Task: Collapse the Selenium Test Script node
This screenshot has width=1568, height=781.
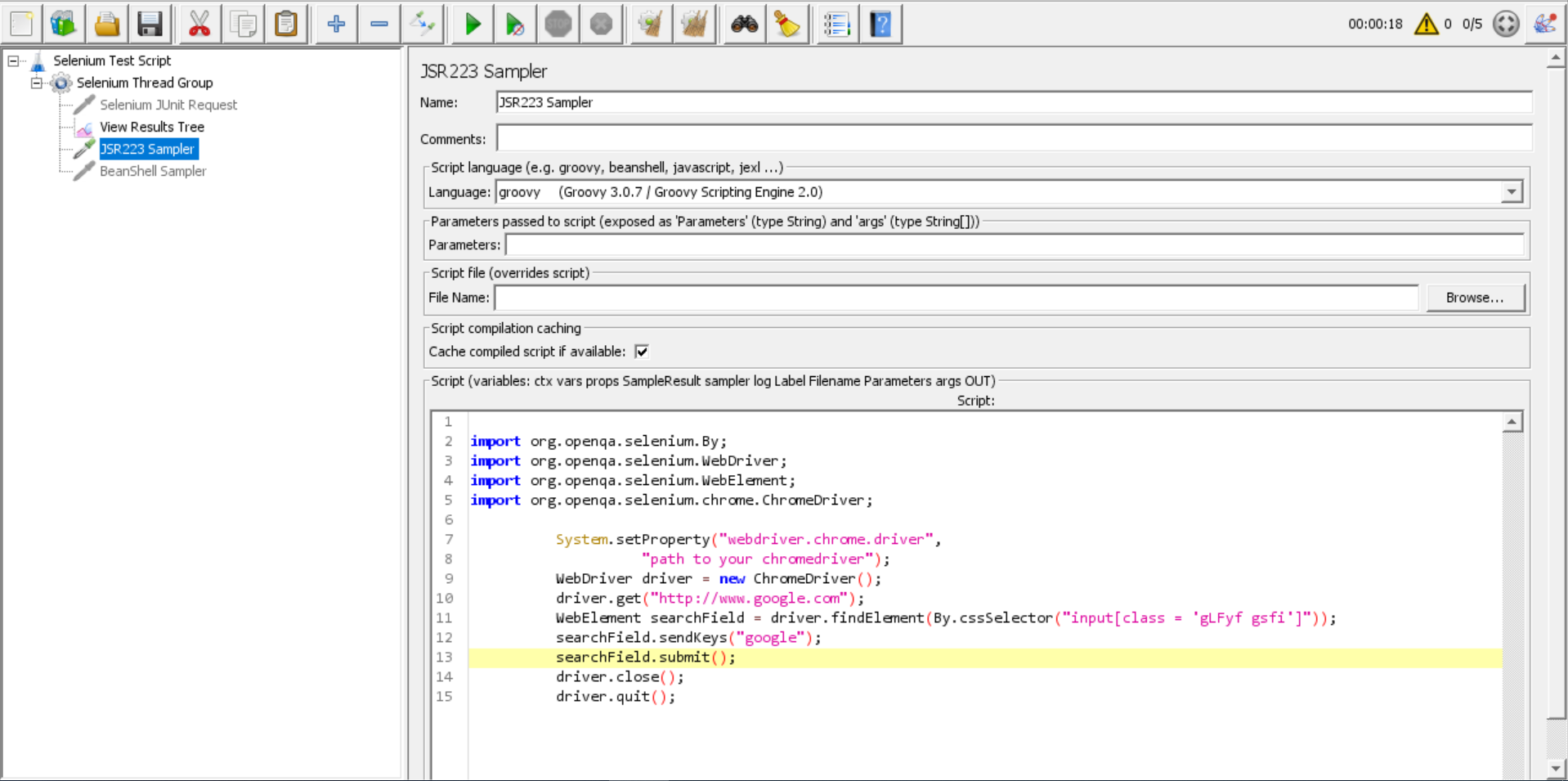Action: tap(13, 61)
